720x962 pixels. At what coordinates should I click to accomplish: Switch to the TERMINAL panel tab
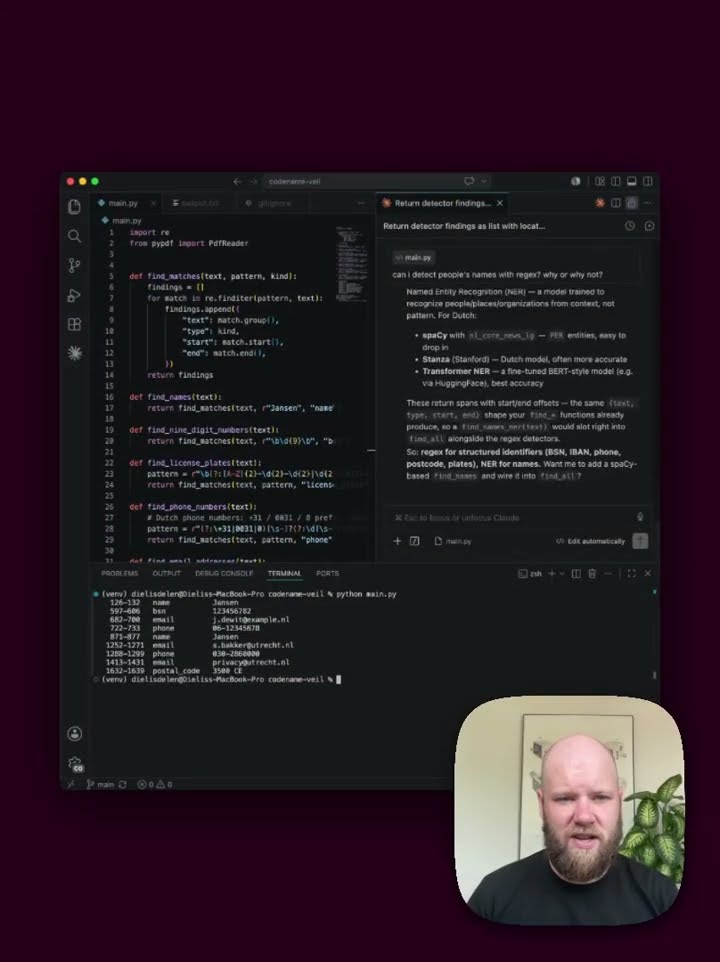(284, 574)
